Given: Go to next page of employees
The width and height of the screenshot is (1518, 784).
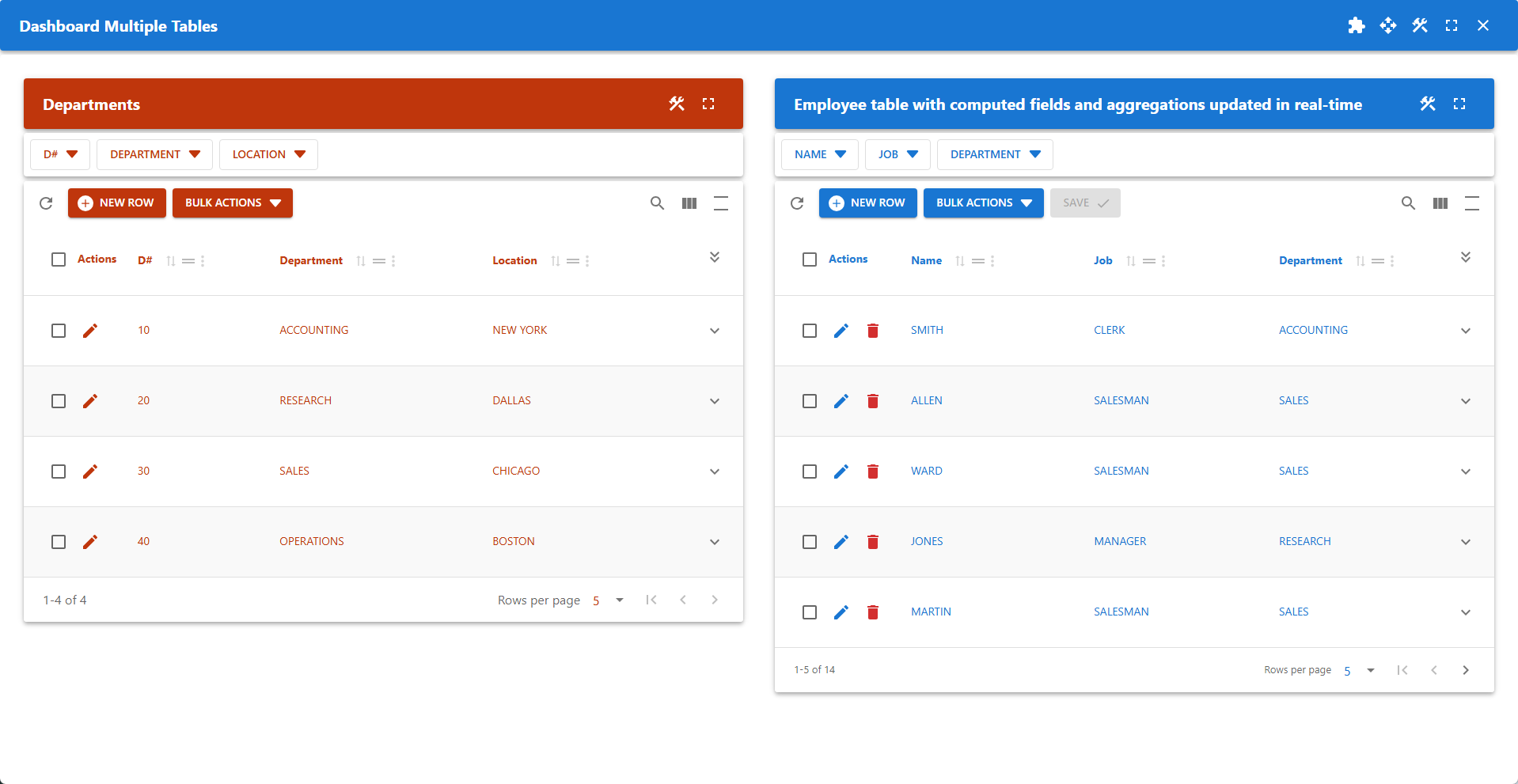Looking at the screenshot, I should coord(1465,670).
